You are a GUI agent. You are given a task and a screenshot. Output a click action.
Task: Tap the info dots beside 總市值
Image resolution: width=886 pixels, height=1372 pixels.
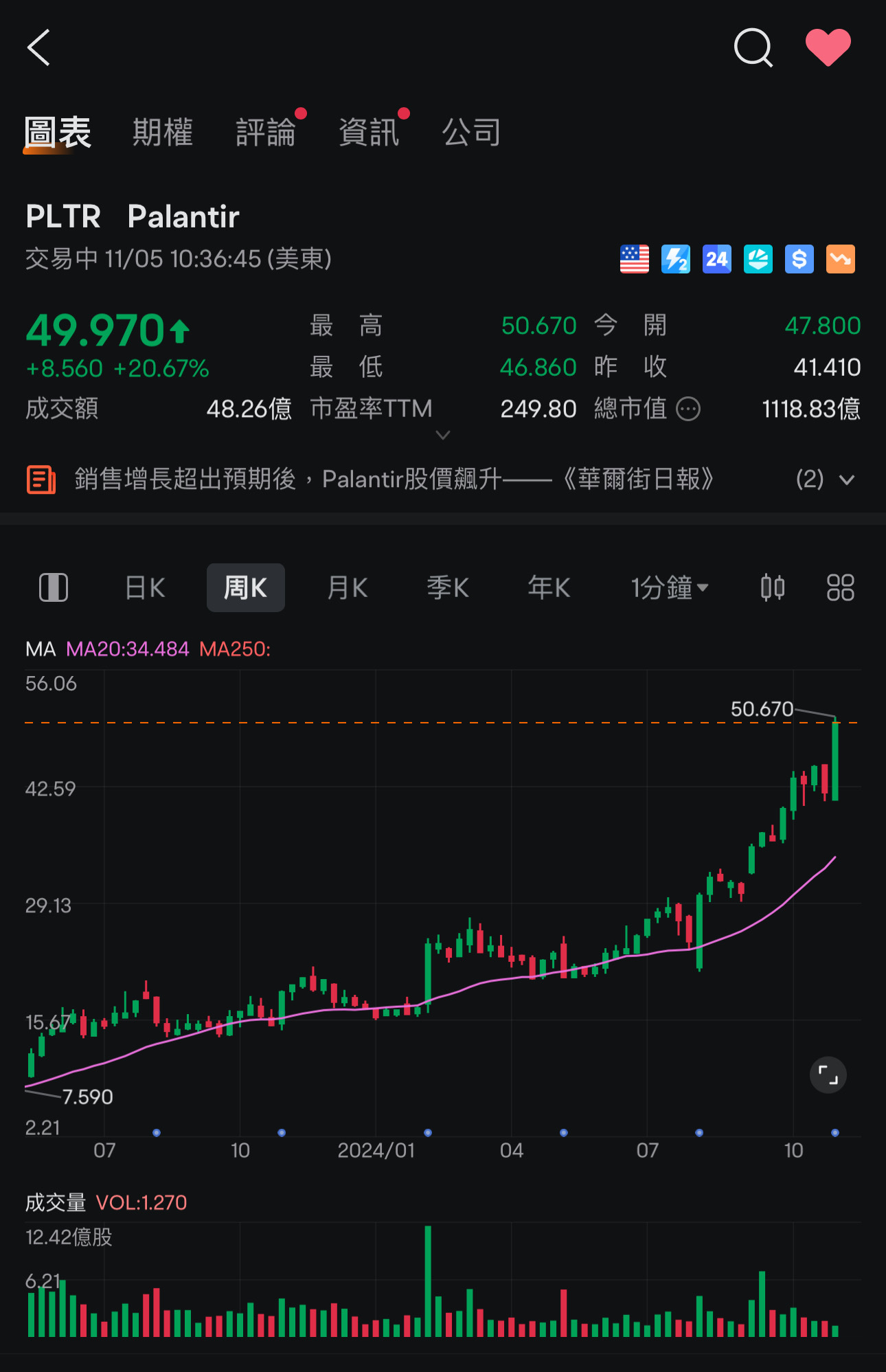point(688,409)
